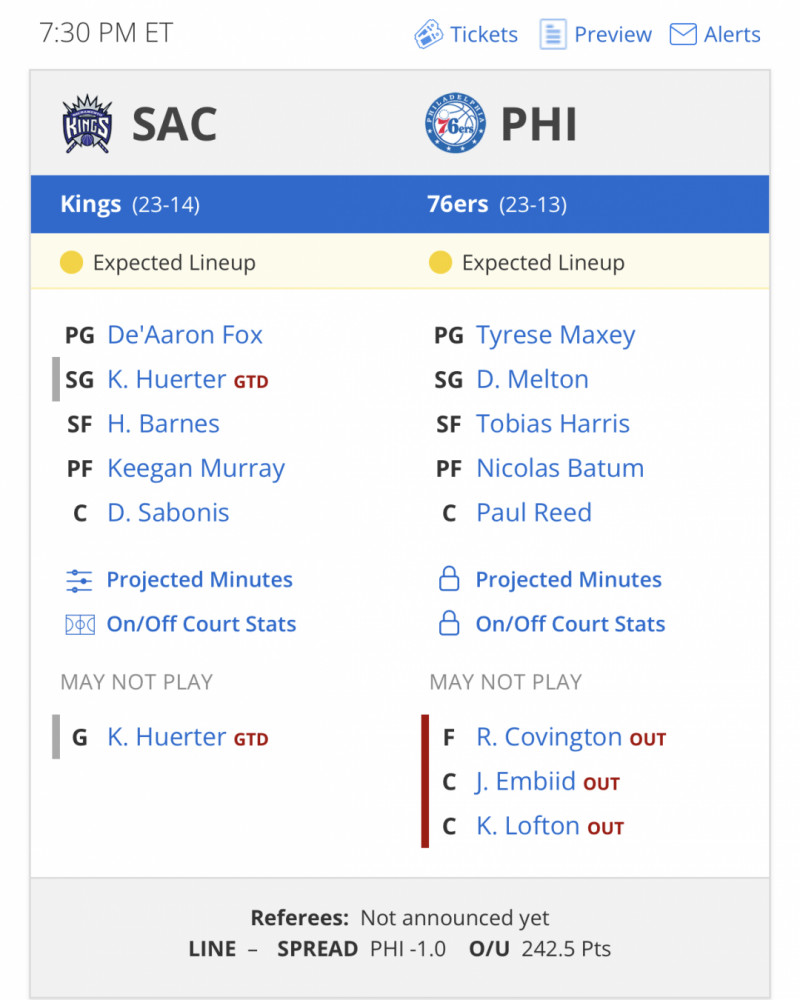
Task: Click the Alerts envelope icon
Action: click(x=683, y=34)
